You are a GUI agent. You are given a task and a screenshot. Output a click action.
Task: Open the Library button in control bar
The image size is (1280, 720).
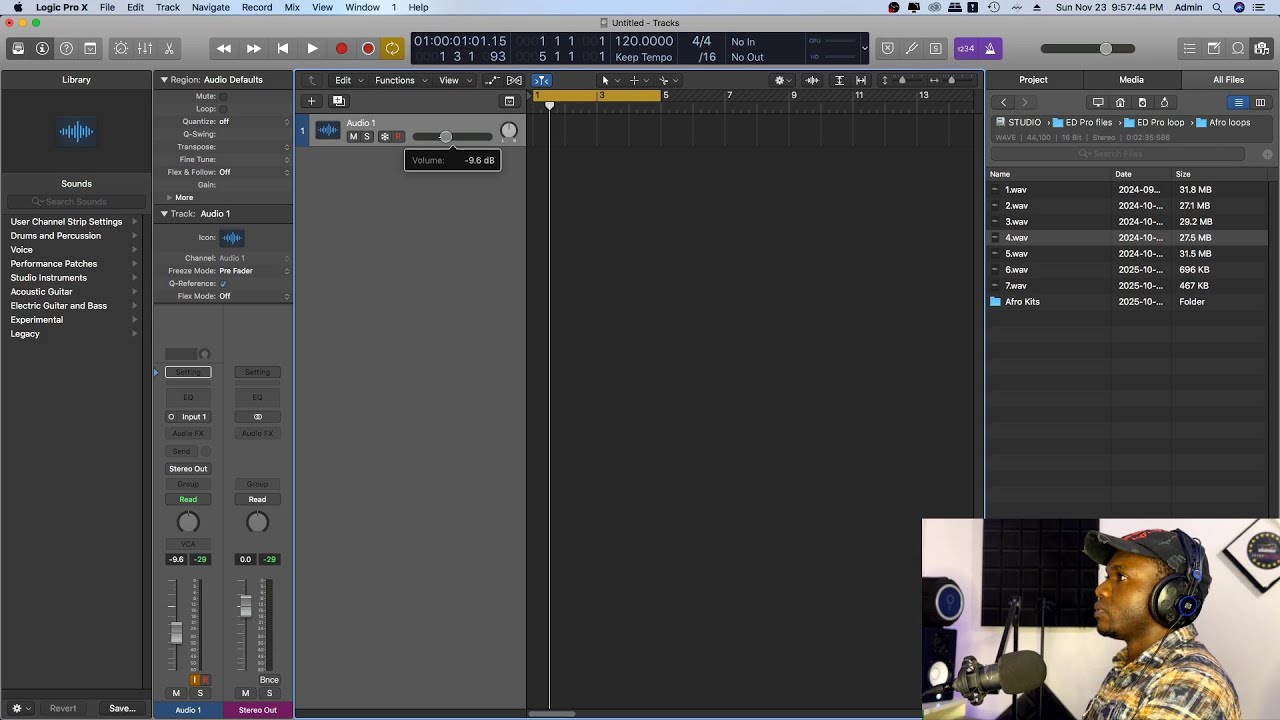(x=18, y=48)
